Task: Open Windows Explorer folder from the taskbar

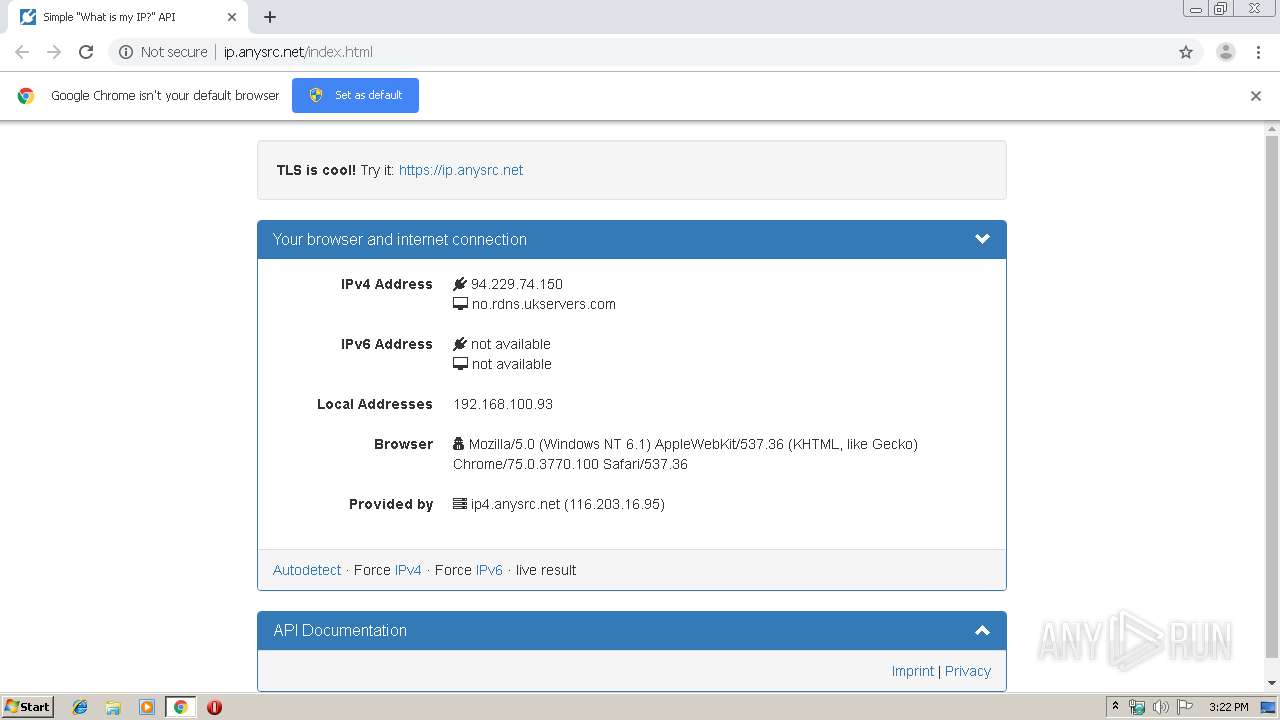Action: pos(113,707)
